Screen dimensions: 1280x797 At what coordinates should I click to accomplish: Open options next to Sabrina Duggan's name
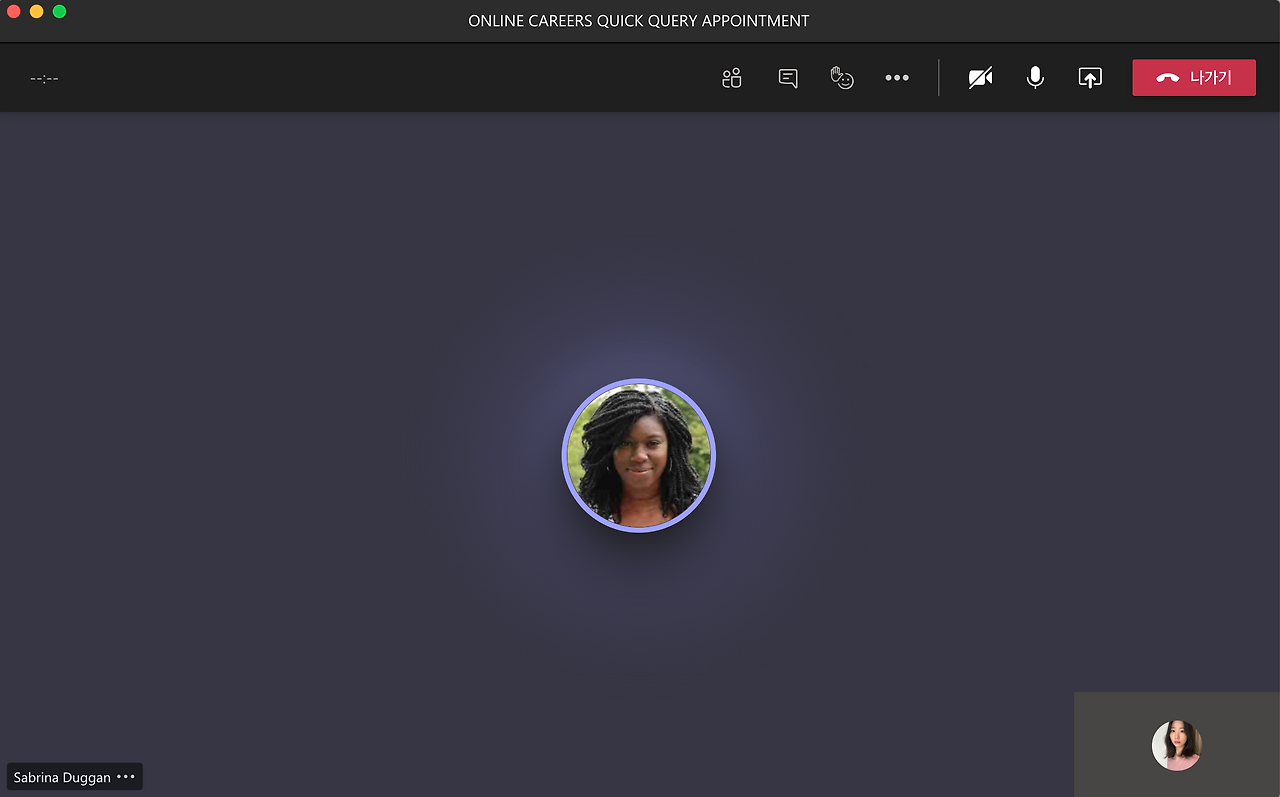tap(126, 777)
